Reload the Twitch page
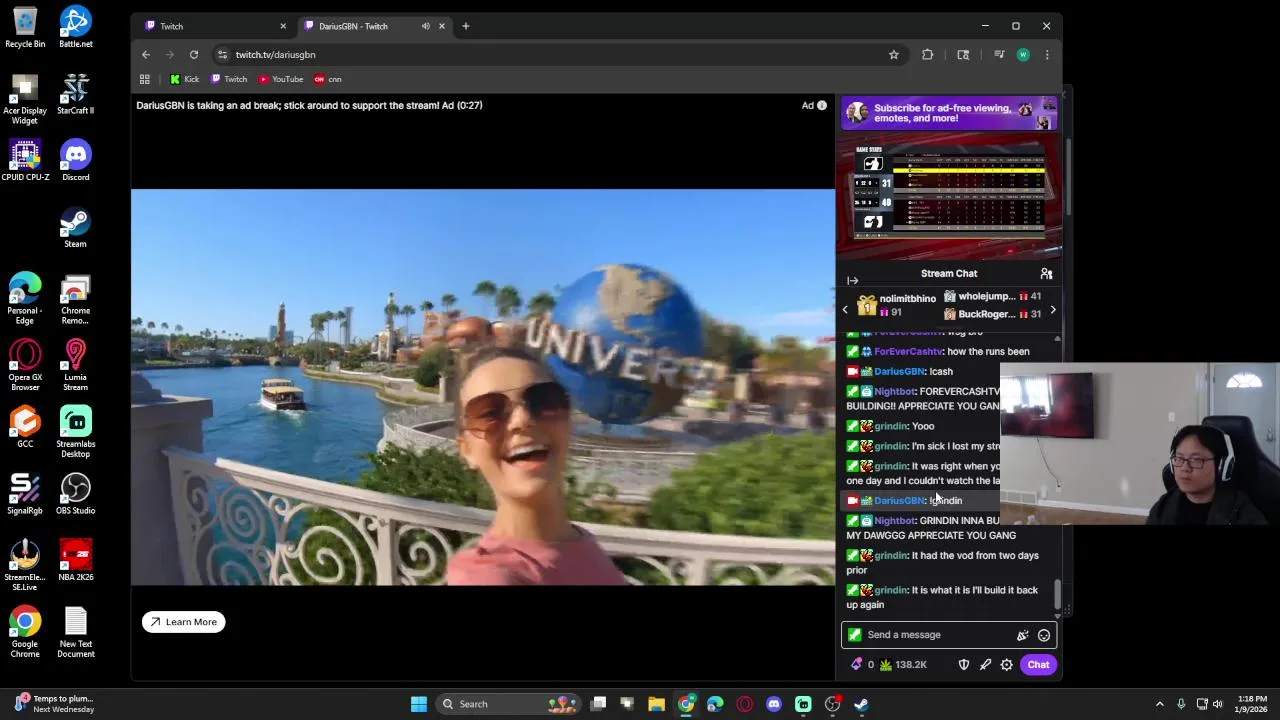1280x720 pixels. [194, 55]
